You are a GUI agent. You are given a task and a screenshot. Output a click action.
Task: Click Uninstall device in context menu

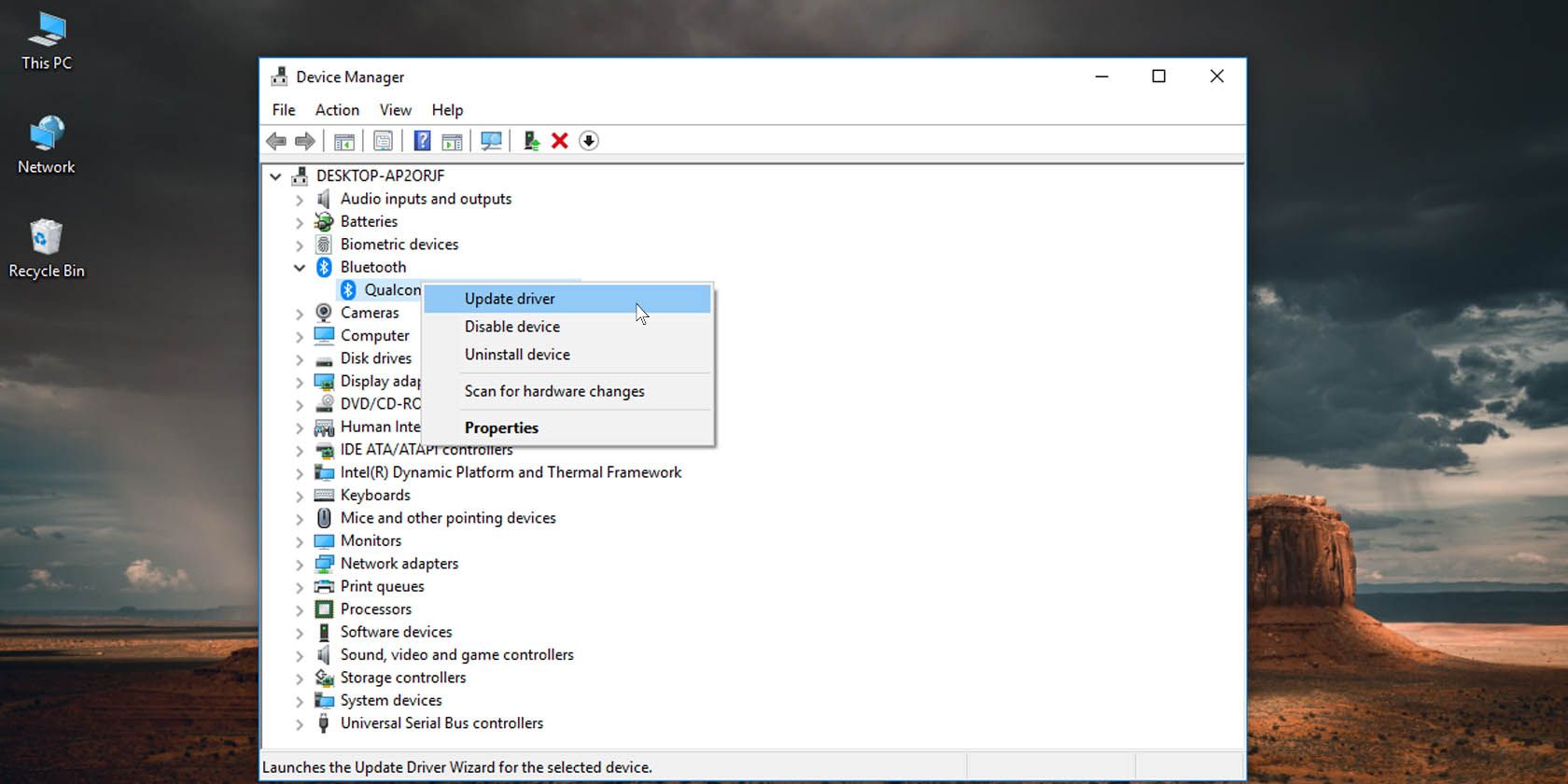point(517,355)
